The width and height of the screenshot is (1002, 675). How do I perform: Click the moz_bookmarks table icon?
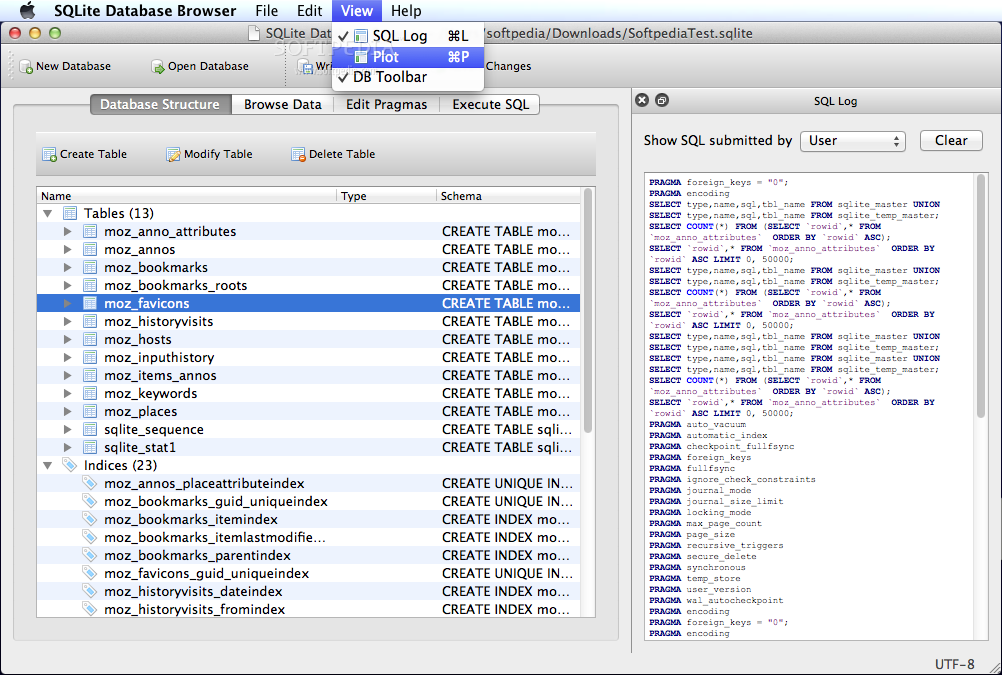coord(90,267)
